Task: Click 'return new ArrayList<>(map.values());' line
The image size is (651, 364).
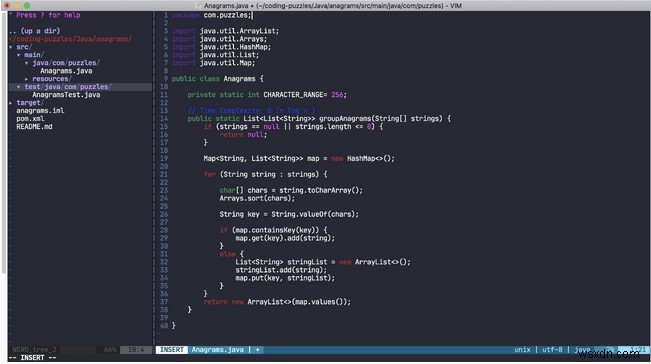Action: coord(277,302)
